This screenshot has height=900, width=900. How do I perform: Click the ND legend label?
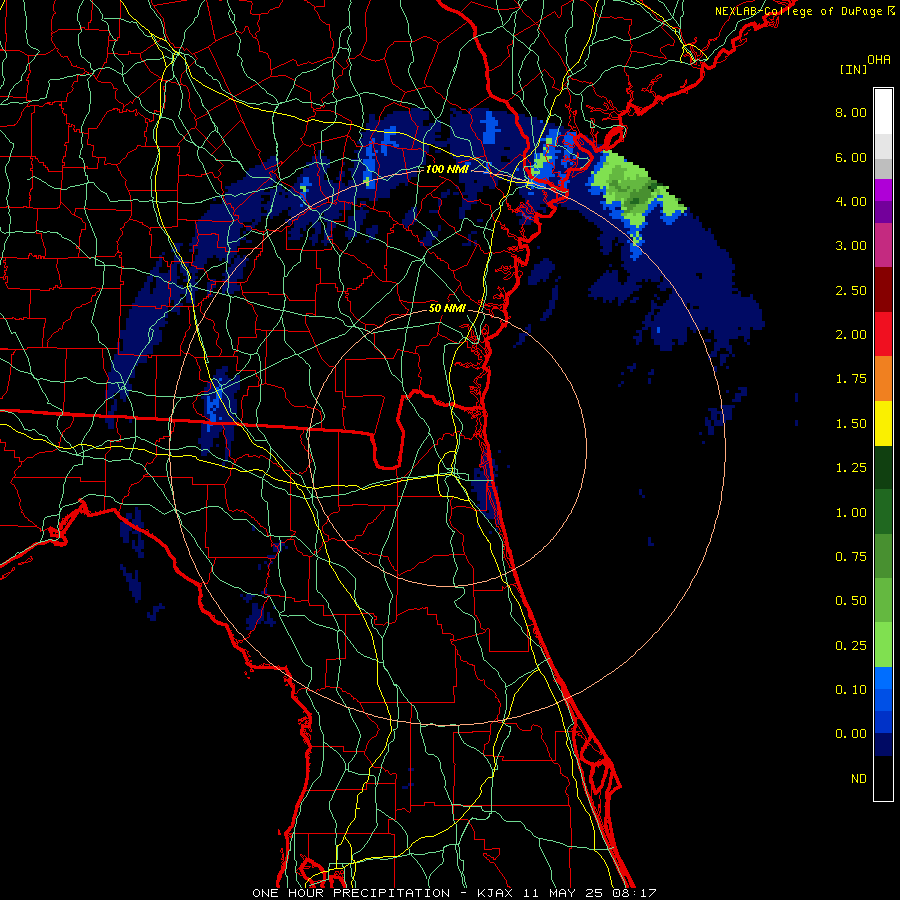(x=859, y=779)
